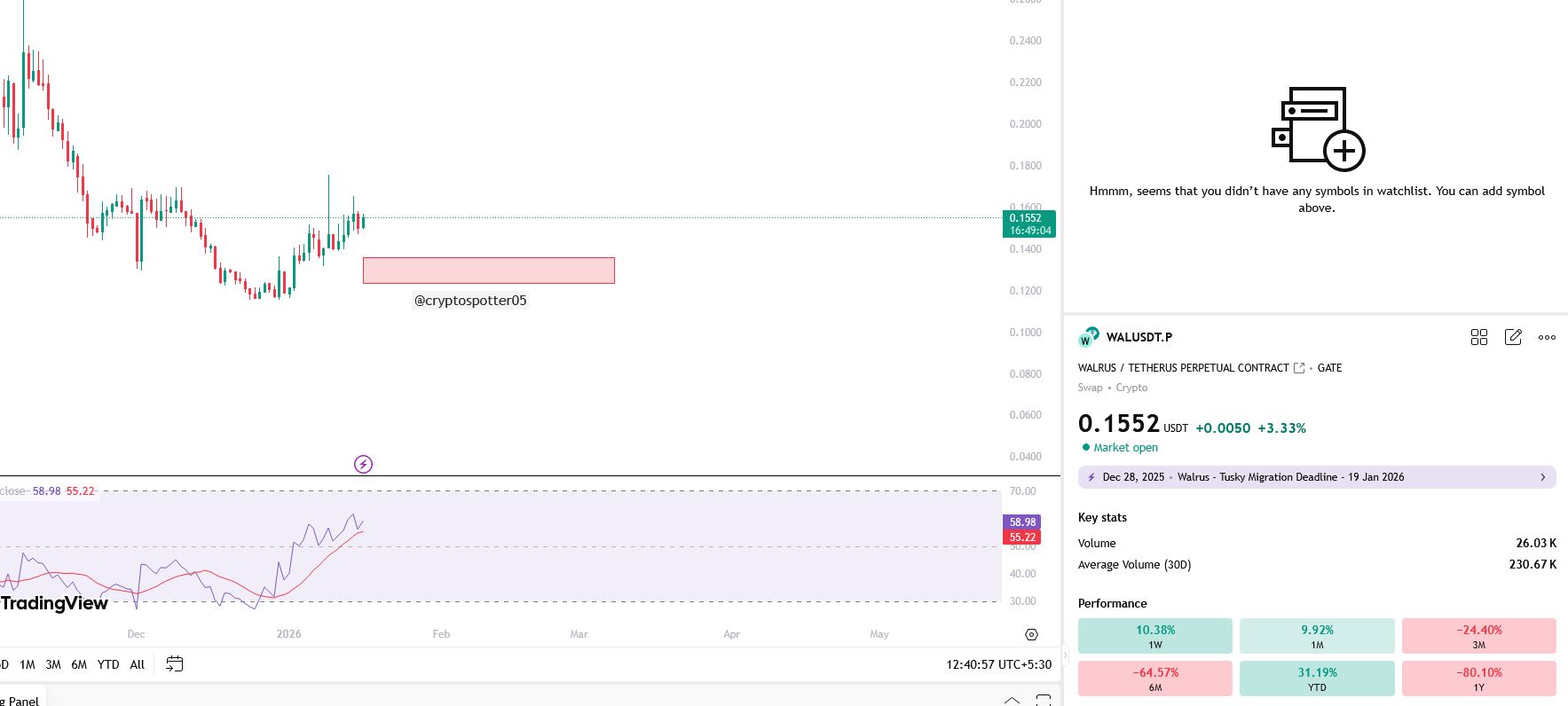1568x706 pixels.
Task: Open the symbol grid view icon
Action: pyautogui.click(x=1478, y=337)
